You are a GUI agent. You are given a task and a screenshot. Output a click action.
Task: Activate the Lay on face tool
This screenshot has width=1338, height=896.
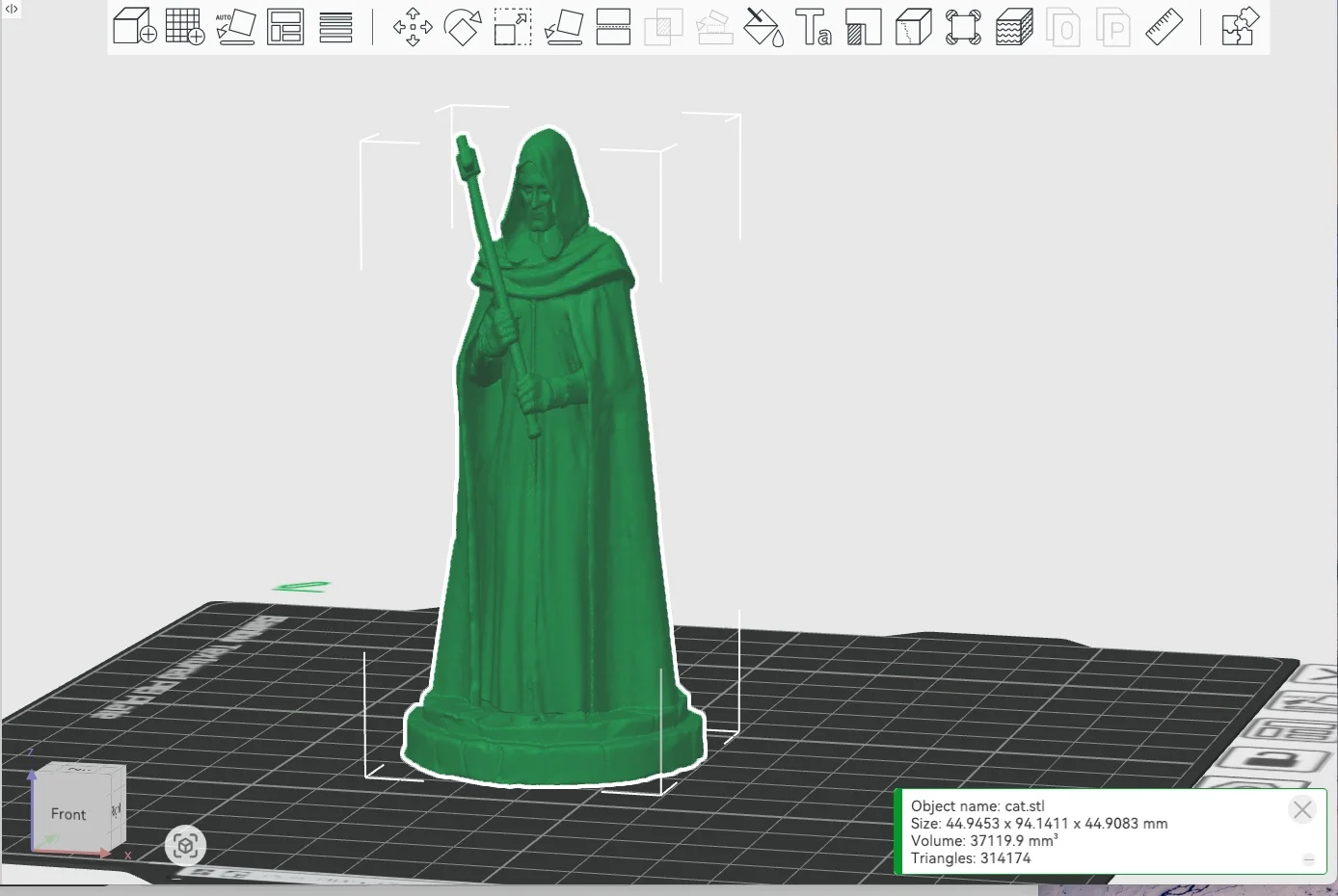[563, 27]
